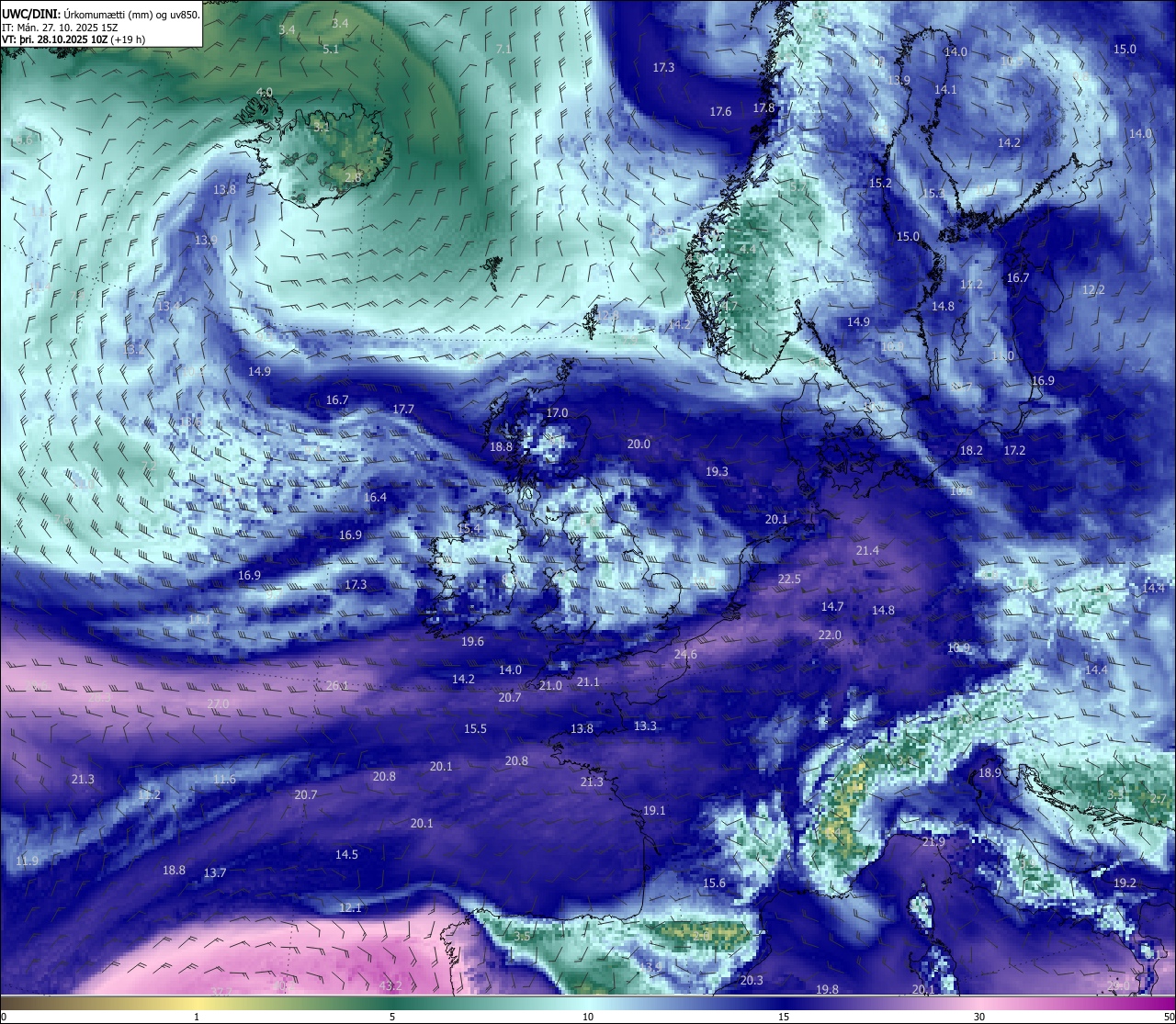1176x1024 pixels.
Task: Click the value 43.2 in the pink area
Action: click(390, 986)
